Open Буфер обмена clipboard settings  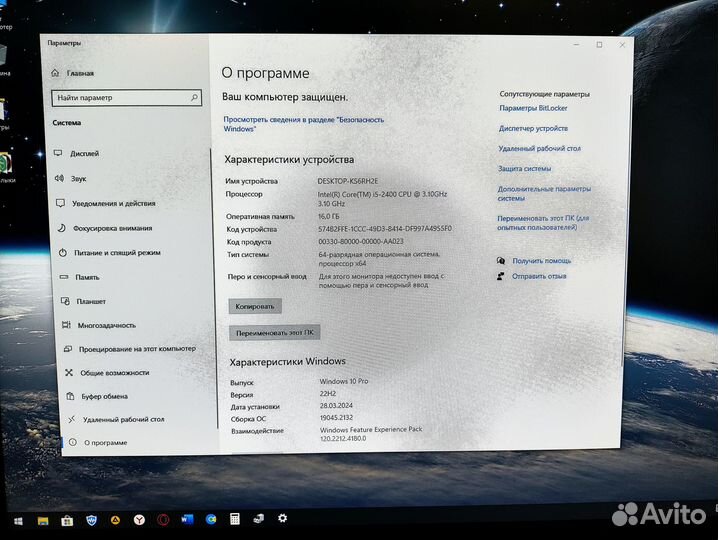coord(104,397)
